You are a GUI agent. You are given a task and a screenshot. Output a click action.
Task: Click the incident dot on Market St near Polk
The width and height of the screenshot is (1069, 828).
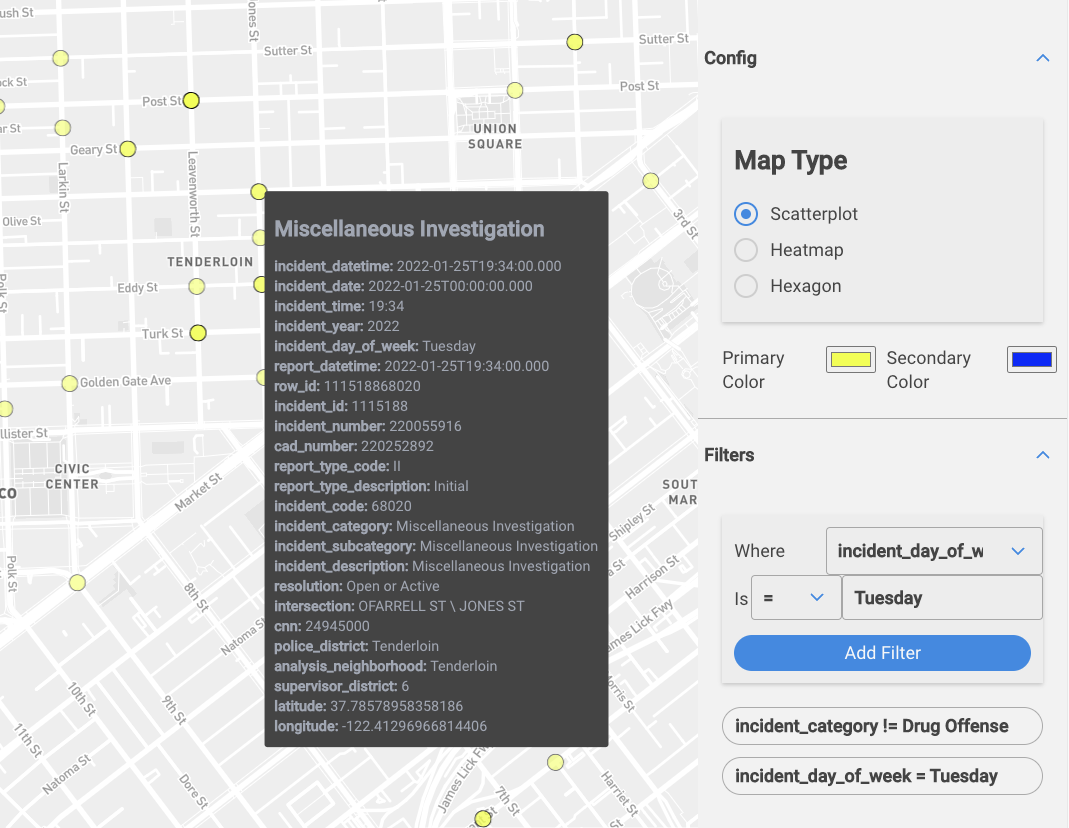pos(77,583)
